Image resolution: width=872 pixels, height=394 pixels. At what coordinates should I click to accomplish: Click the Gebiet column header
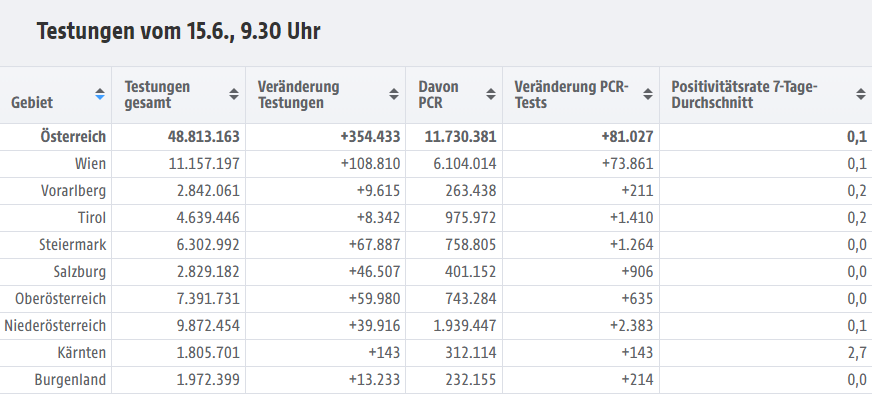click(x=32, y=102)
